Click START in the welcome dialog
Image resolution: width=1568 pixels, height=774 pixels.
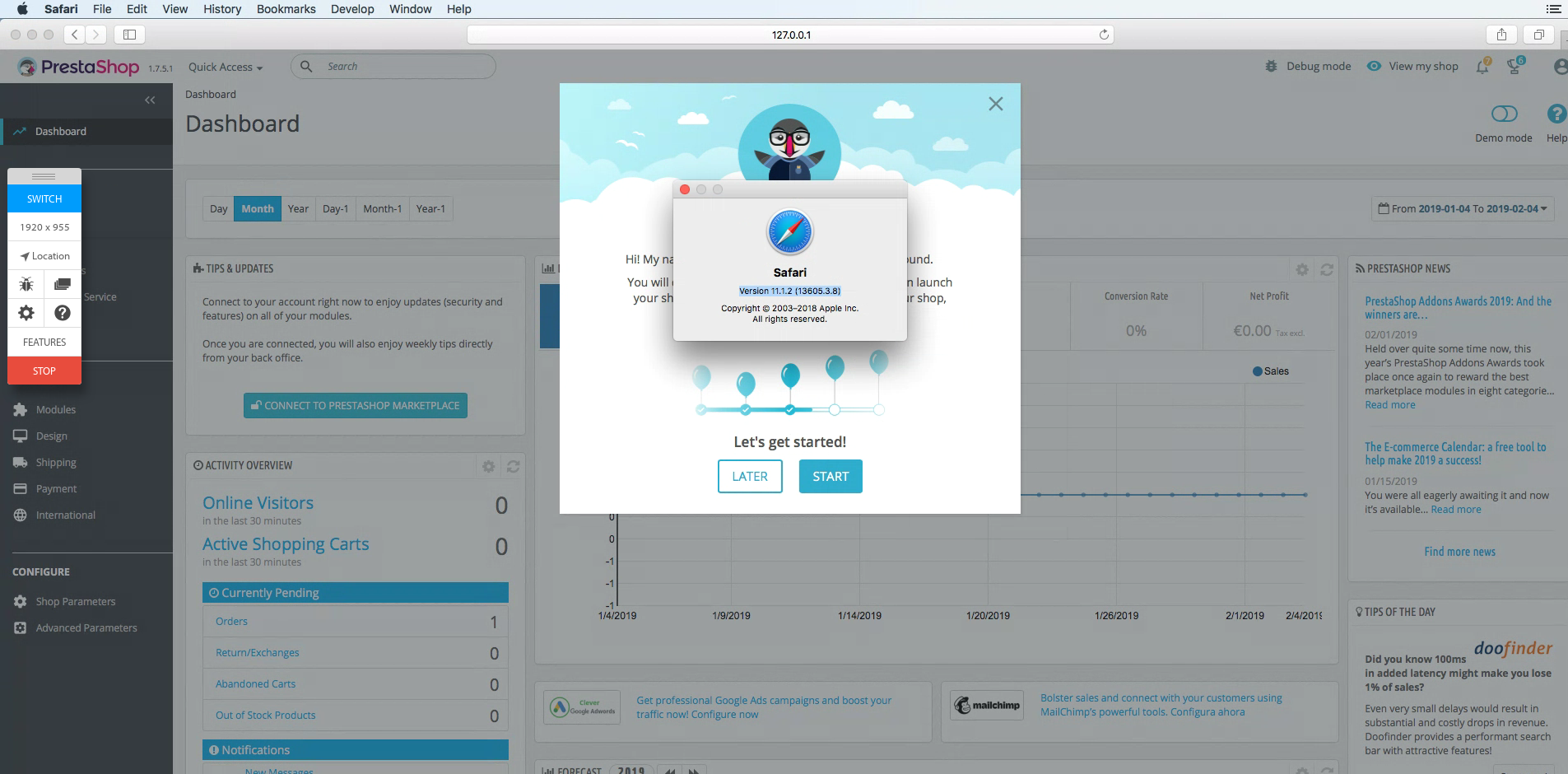tap(831, 476)
